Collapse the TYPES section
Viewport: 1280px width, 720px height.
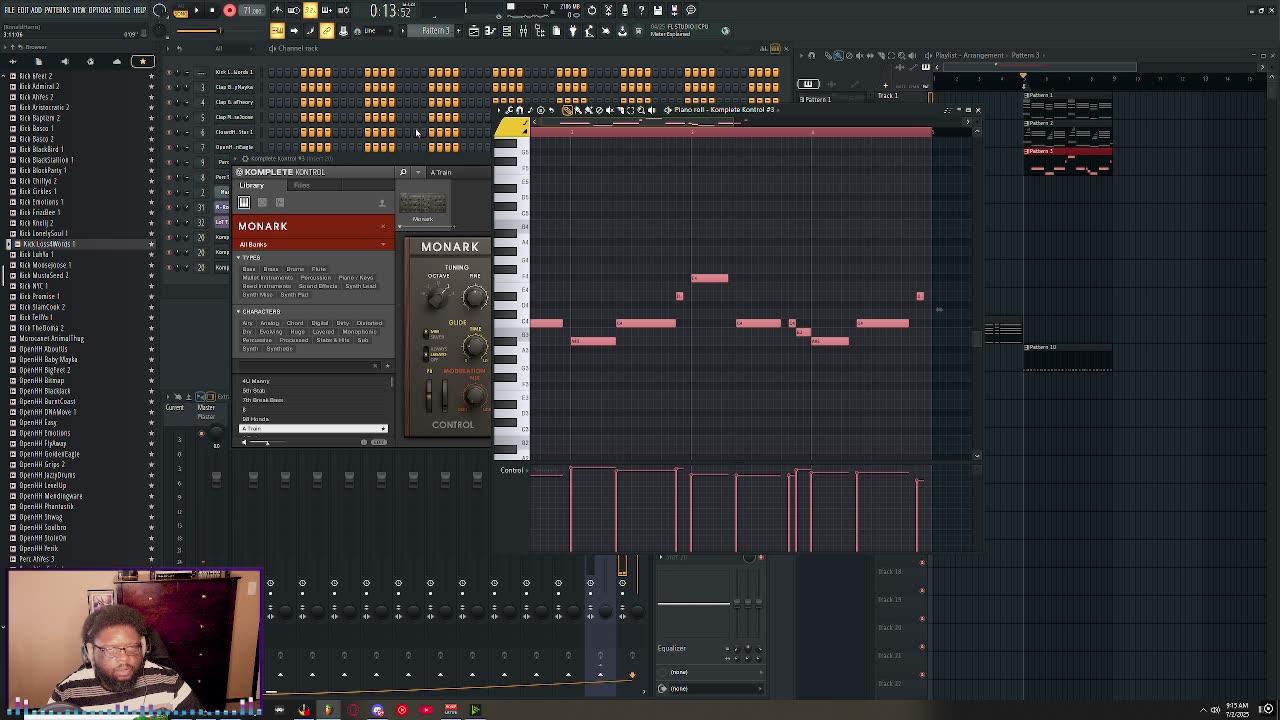[239, 258]
